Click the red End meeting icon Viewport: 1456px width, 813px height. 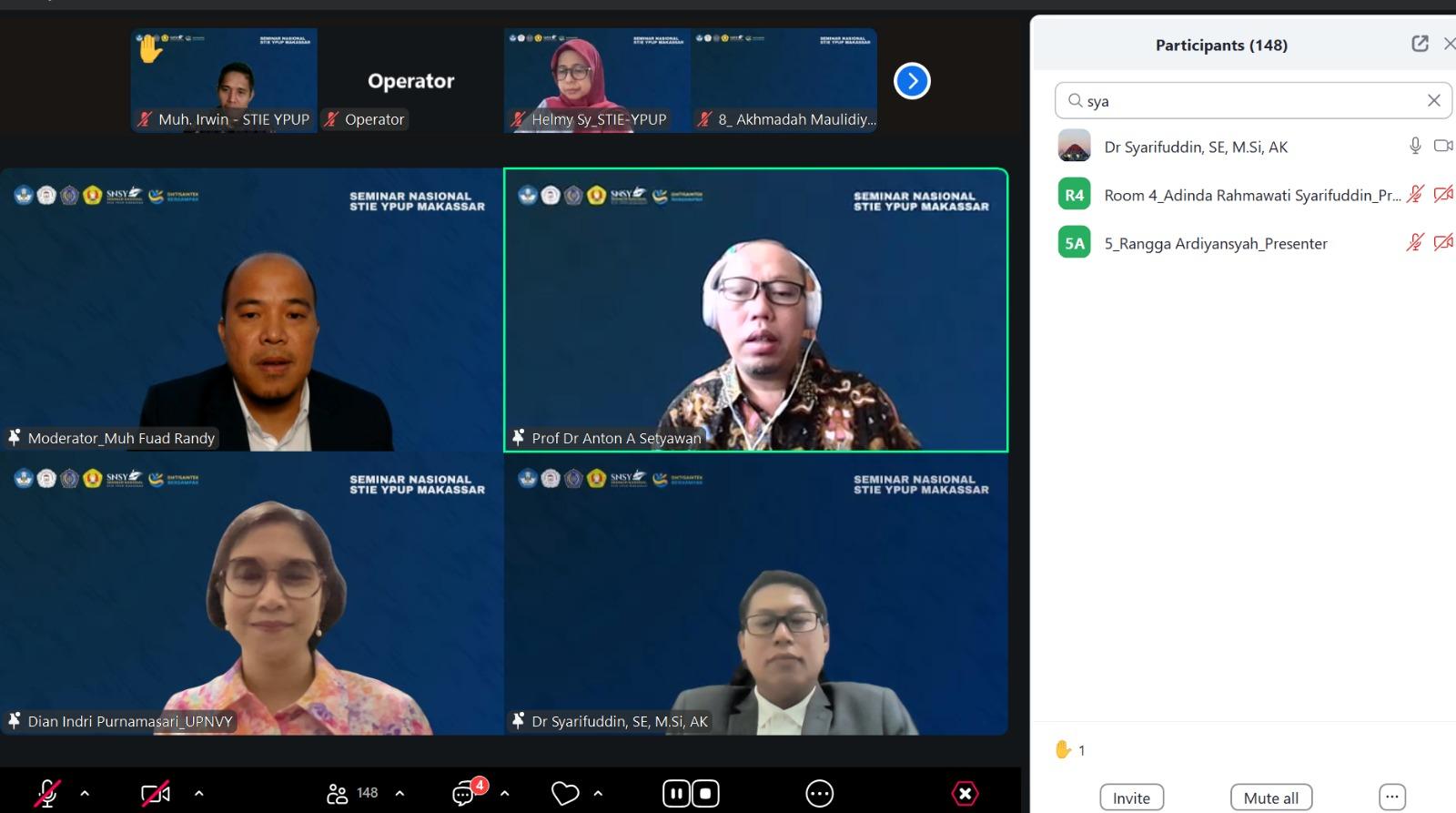[x=966, y=794]
